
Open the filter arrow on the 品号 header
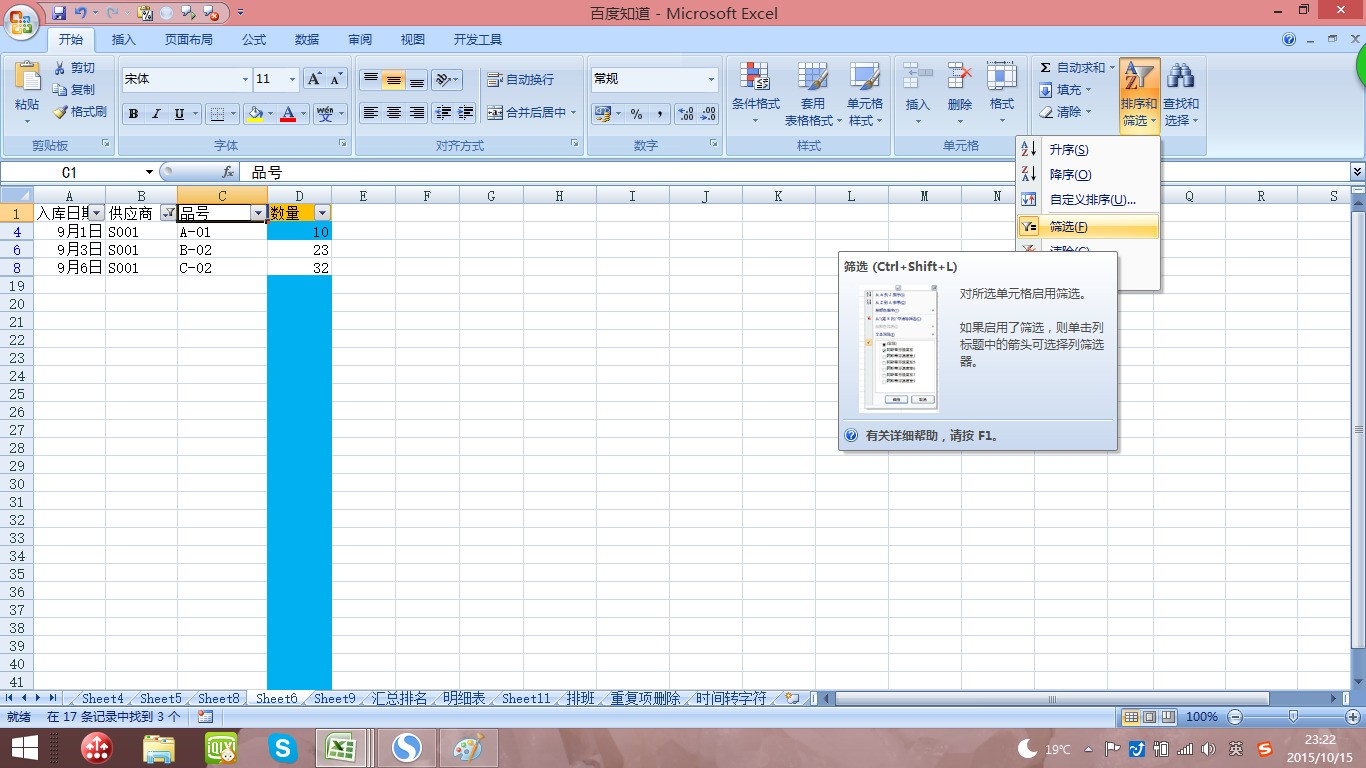point(258,213)
